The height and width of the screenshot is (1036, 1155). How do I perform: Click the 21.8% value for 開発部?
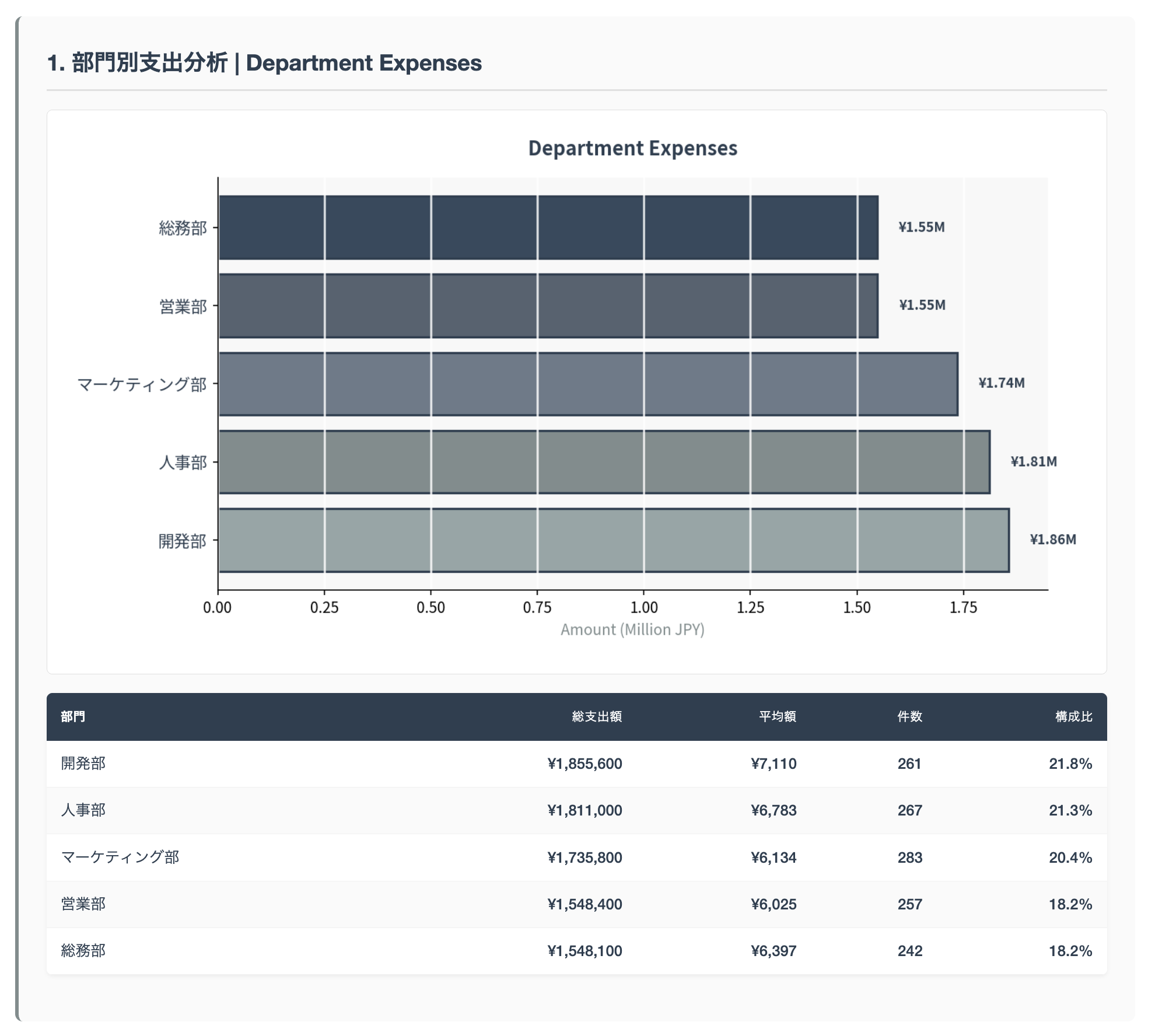coord(1071,764)
